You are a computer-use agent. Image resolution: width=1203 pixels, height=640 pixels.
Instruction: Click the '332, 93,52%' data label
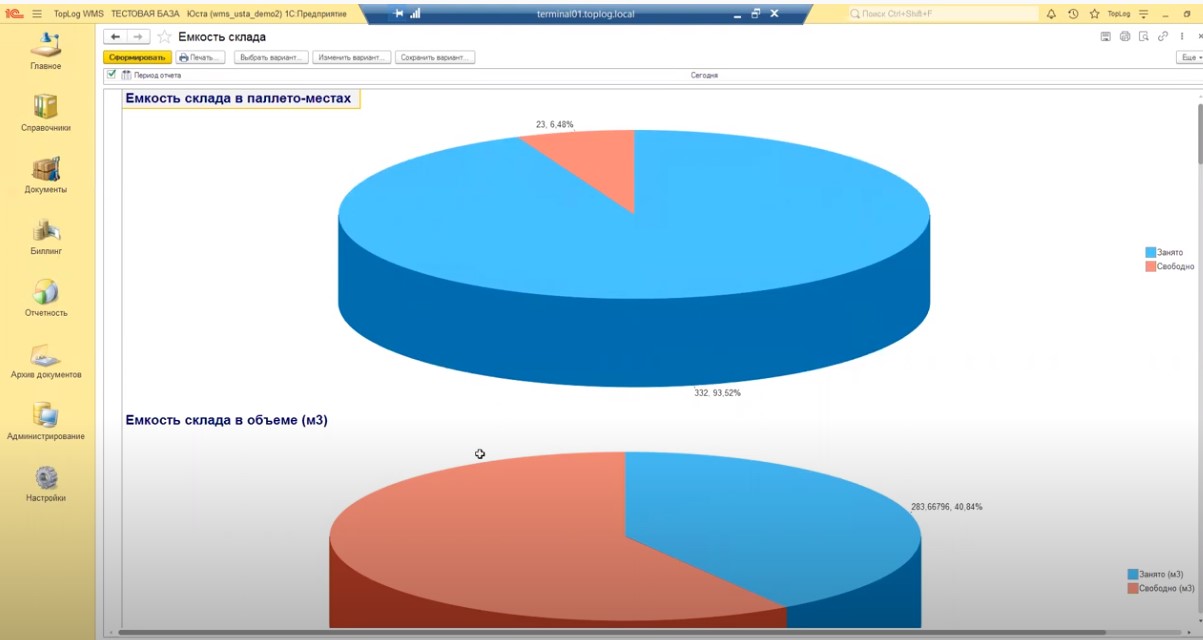pyautogui.click(x=717, y=393)
